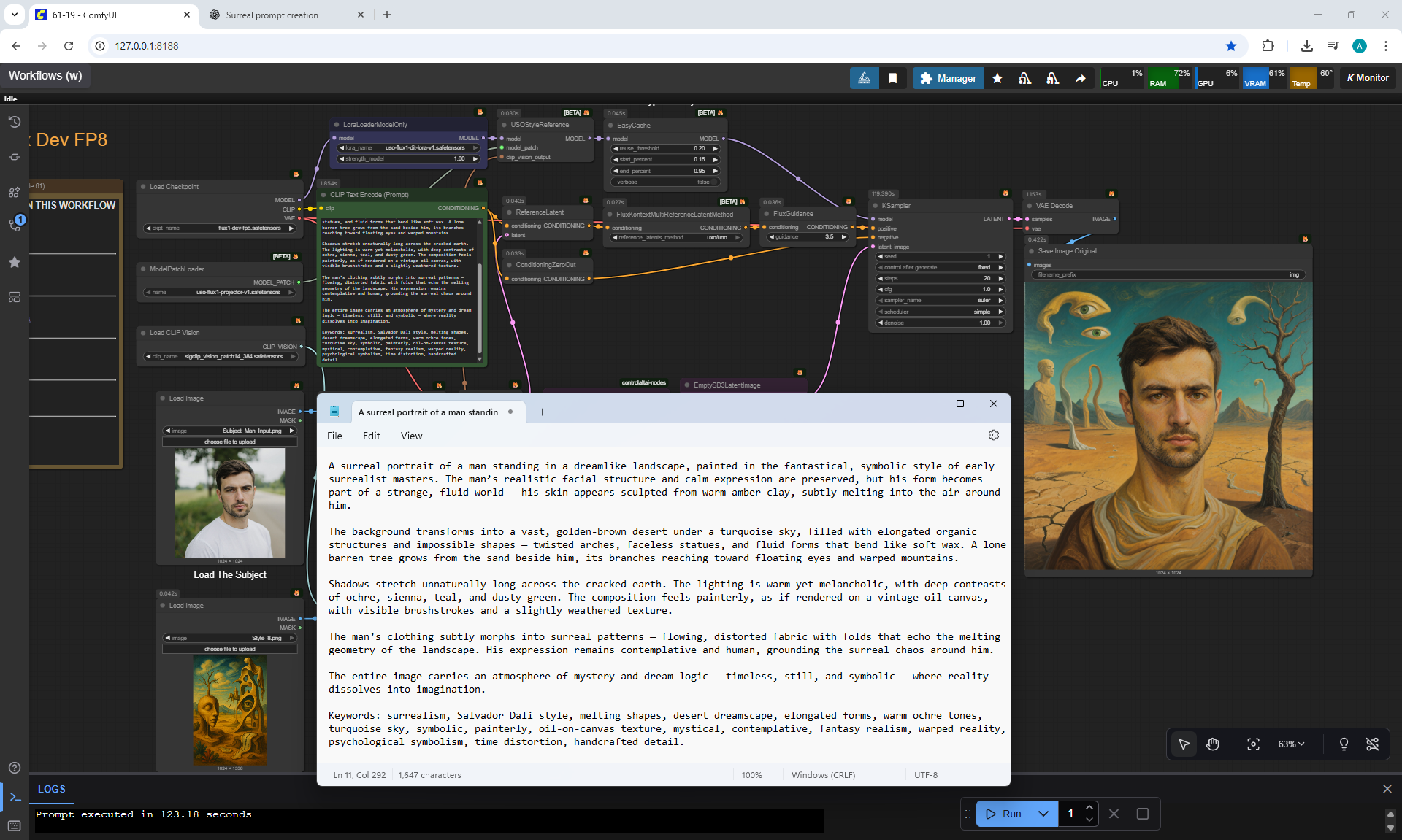Screen dimensions: 1402x840
Task: Select the hand pan tool
Action: pos(1213,744)
